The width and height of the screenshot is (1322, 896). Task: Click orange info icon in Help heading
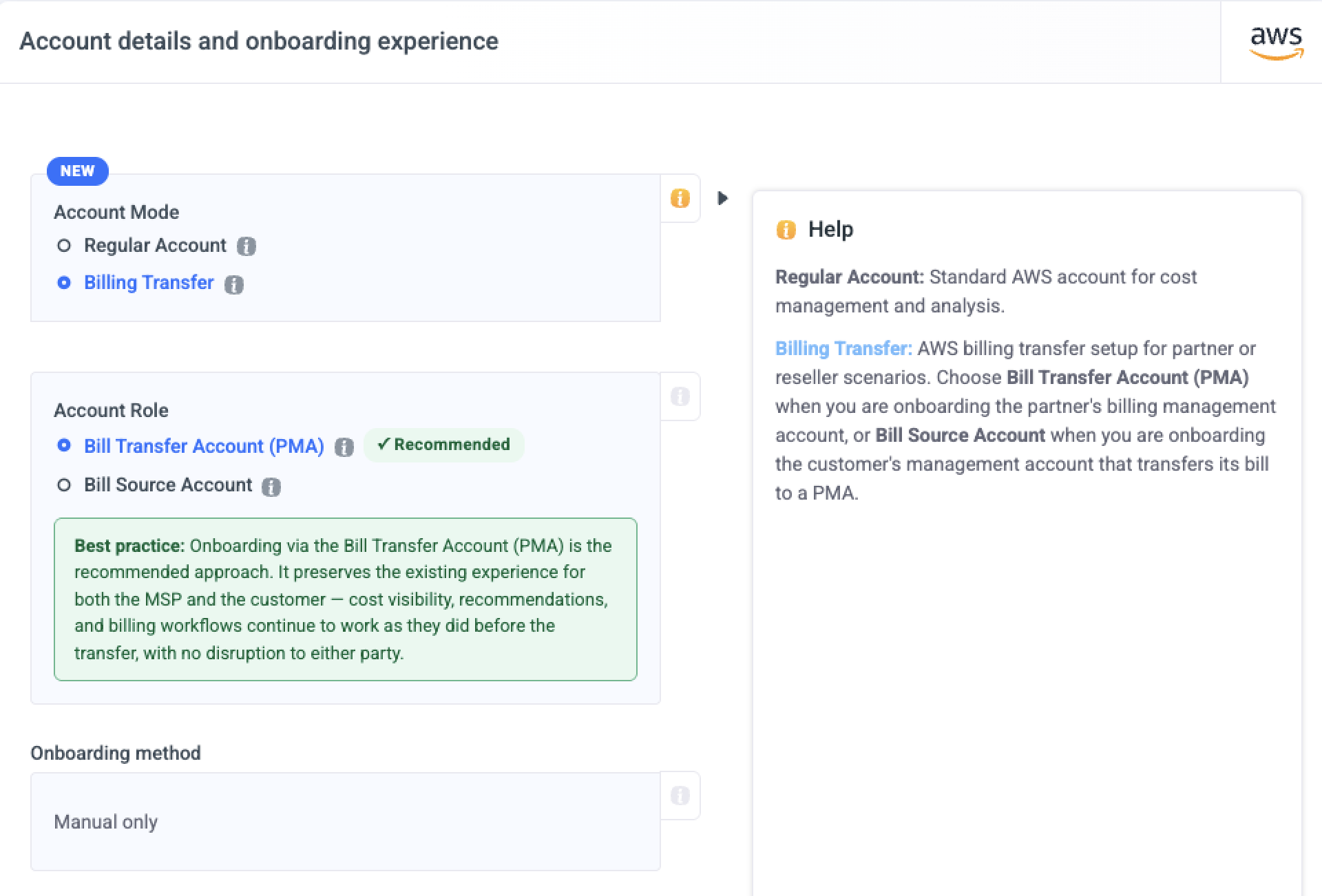point(786,230)
